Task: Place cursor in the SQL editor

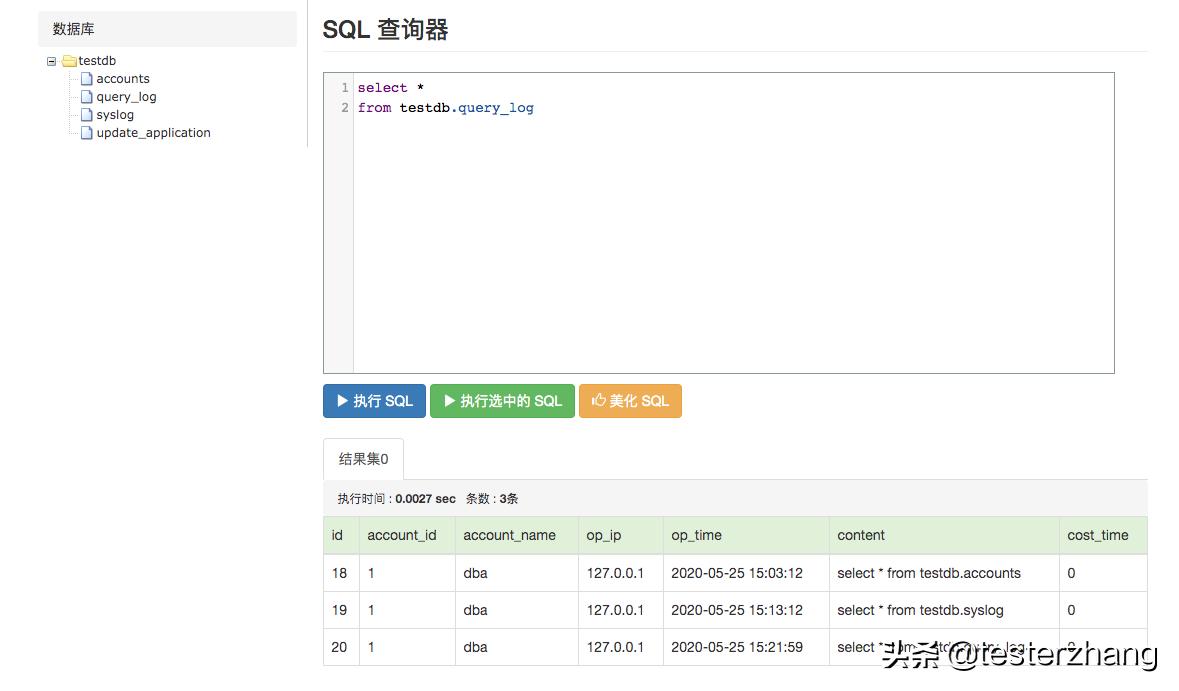Action: click(x=700, y=200)
